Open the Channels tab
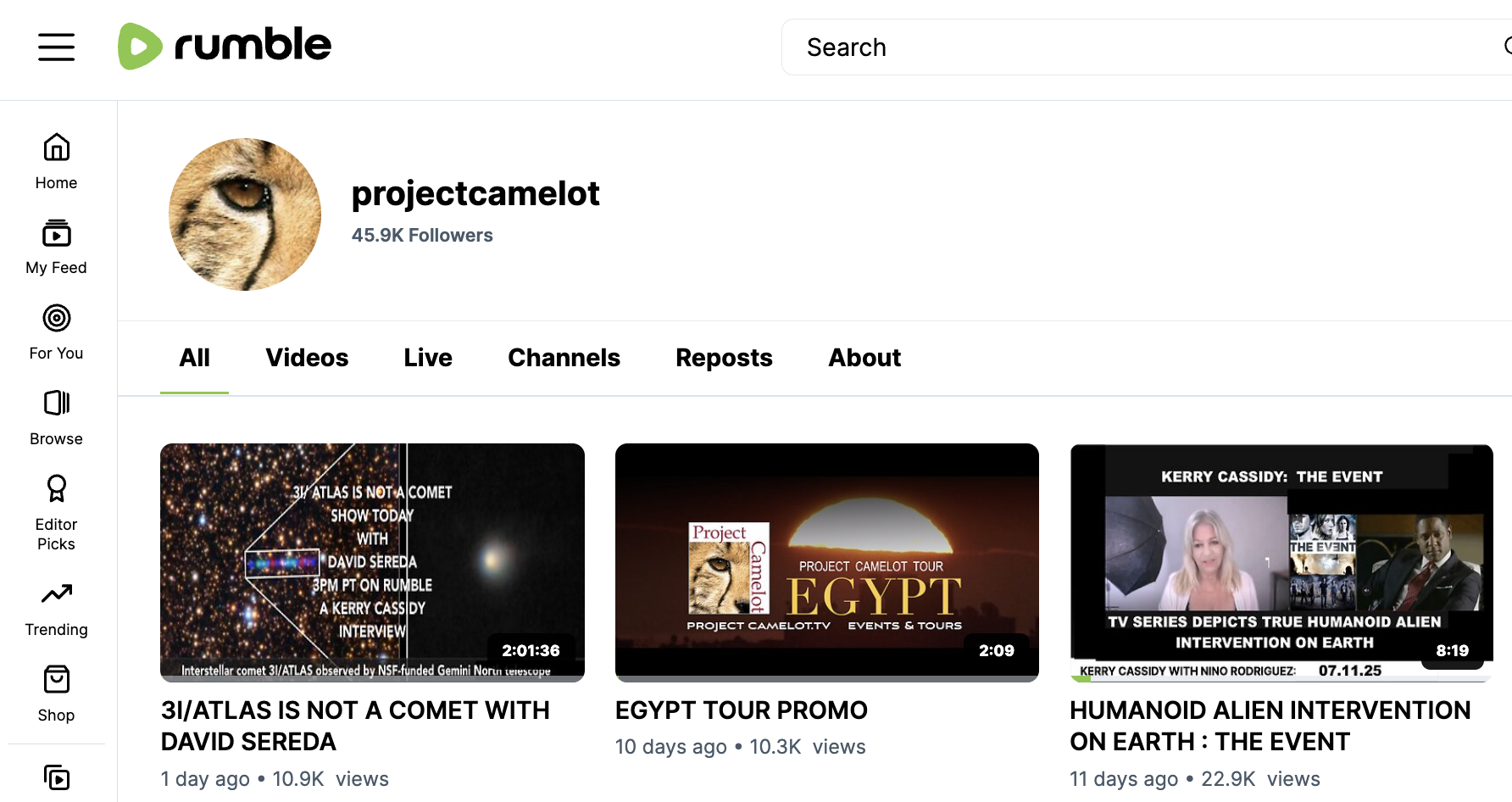Image resolution: width=1512 pixels, height=802 pixels. click(x=564, y=358)
